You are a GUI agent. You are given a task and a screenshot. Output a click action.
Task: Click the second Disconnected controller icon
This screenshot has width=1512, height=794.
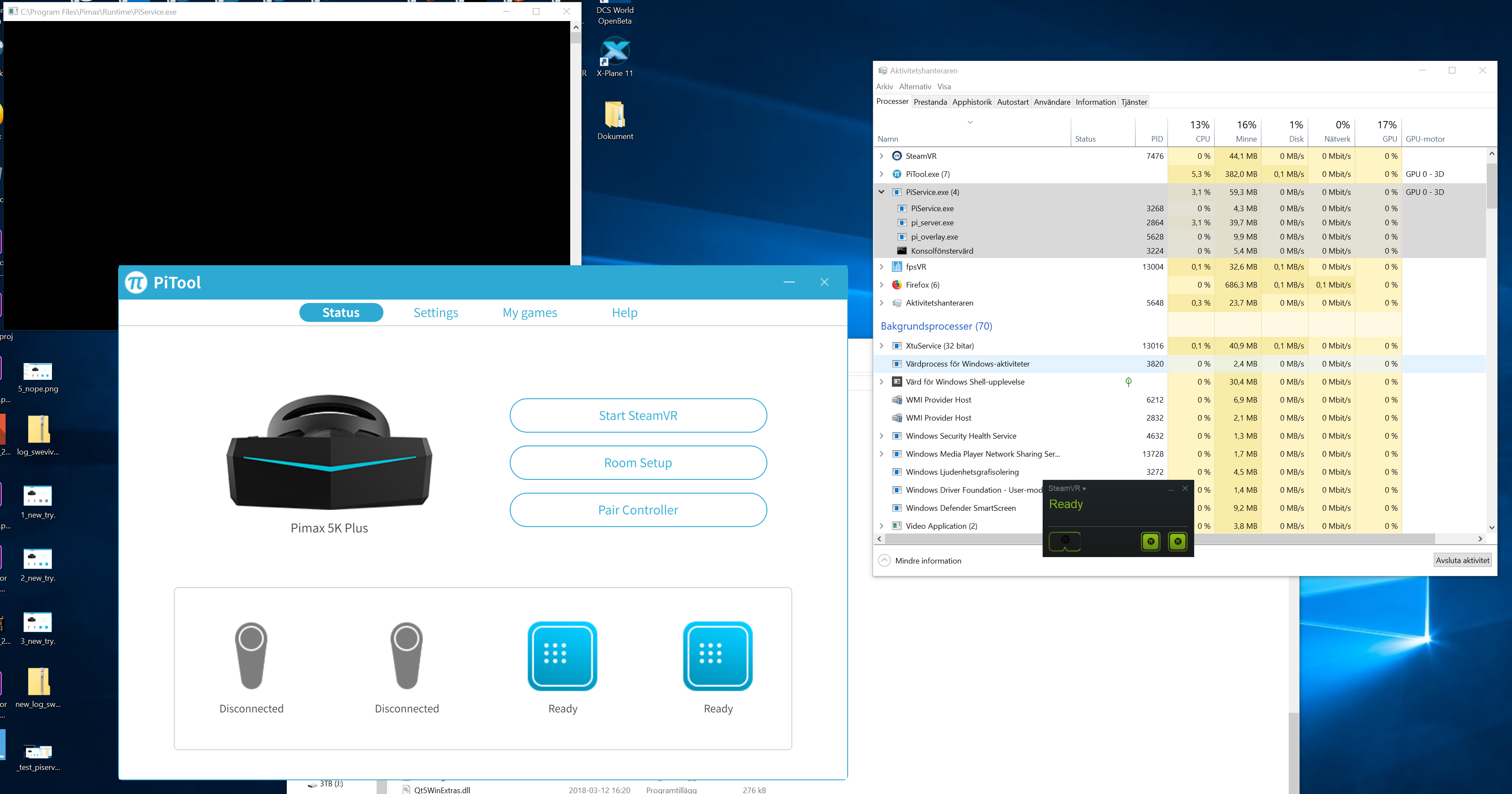click(x=407, y=655)
